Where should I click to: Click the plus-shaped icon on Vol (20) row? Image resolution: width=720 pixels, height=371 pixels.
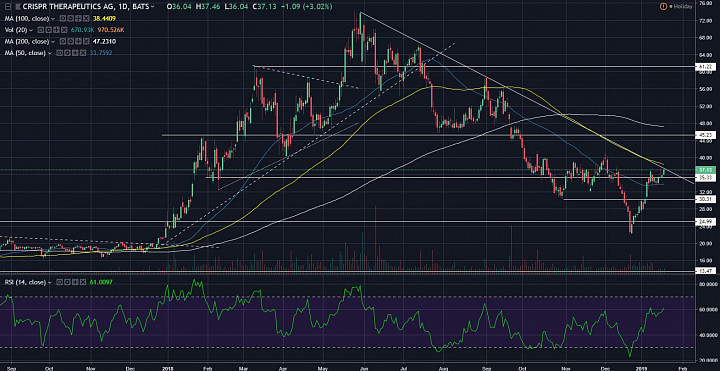[x=56, y=30]
